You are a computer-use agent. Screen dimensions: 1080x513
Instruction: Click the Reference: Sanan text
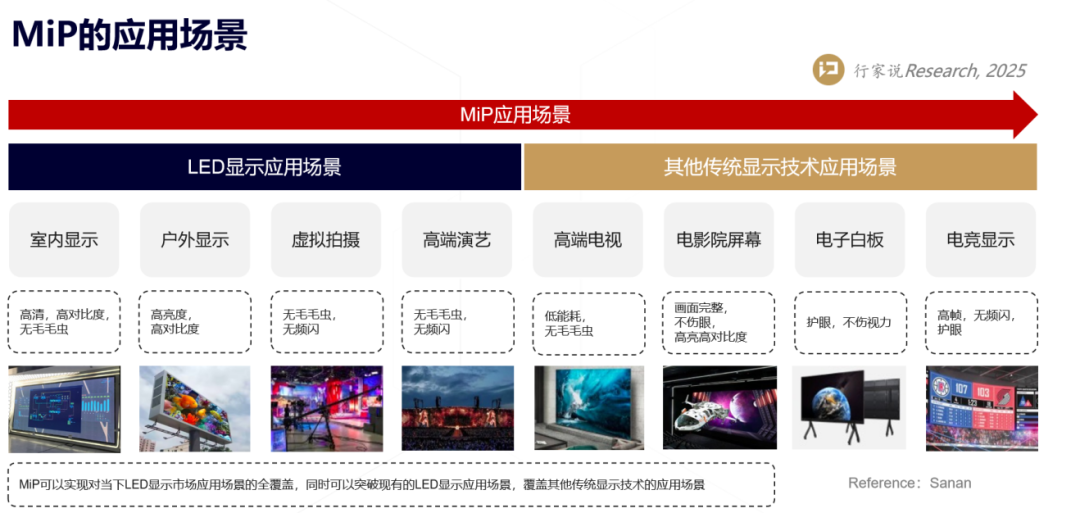tap(909, 483)
